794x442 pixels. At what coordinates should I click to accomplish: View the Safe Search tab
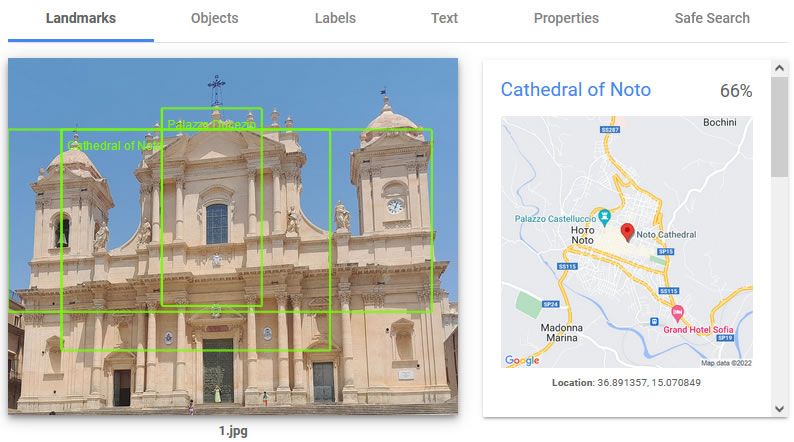click(x=711, y=18)
